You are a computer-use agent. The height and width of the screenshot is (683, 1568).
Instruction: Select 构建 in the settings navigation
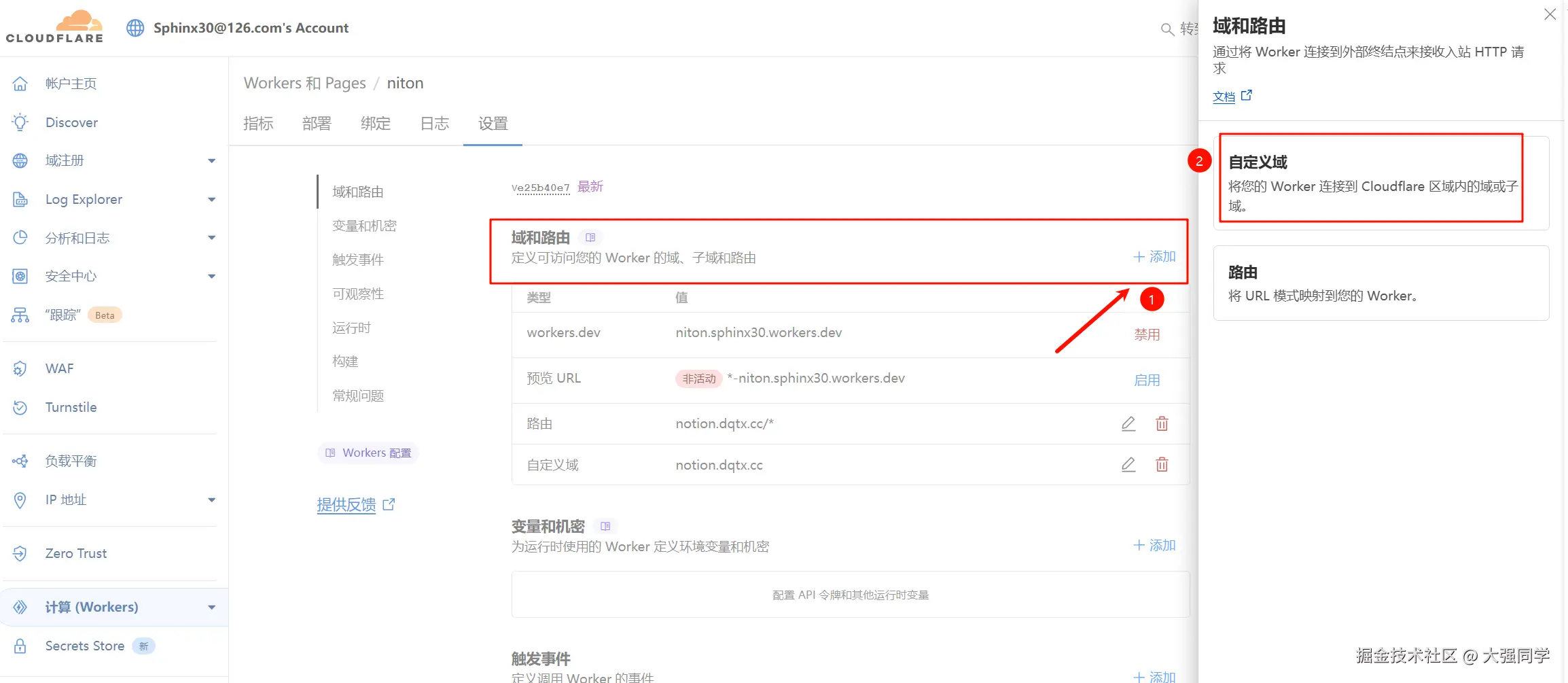(x=345, y=362)
